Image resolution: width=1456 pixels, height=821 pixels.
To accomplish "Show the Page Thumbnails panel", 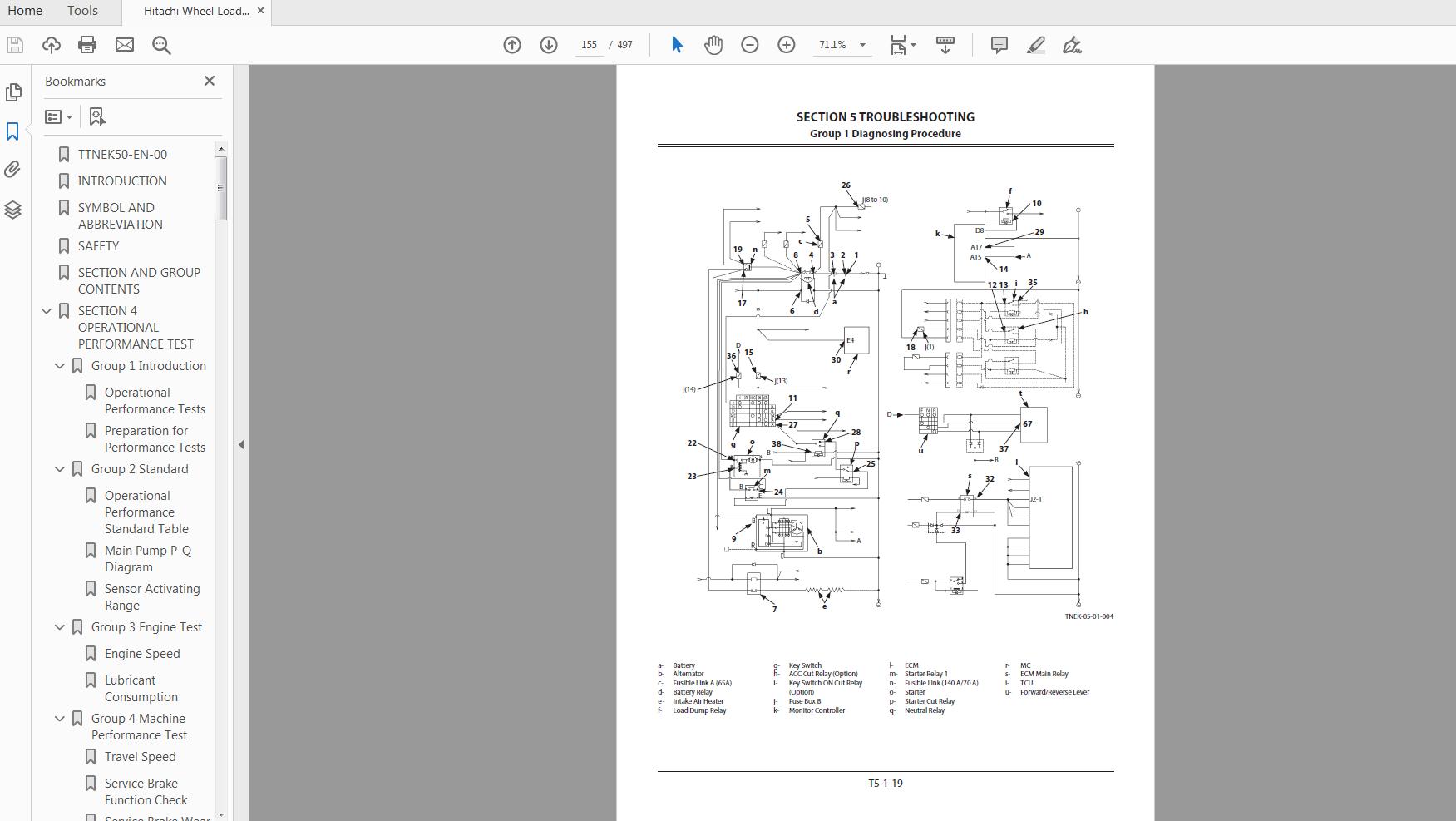I will [13, 92].
